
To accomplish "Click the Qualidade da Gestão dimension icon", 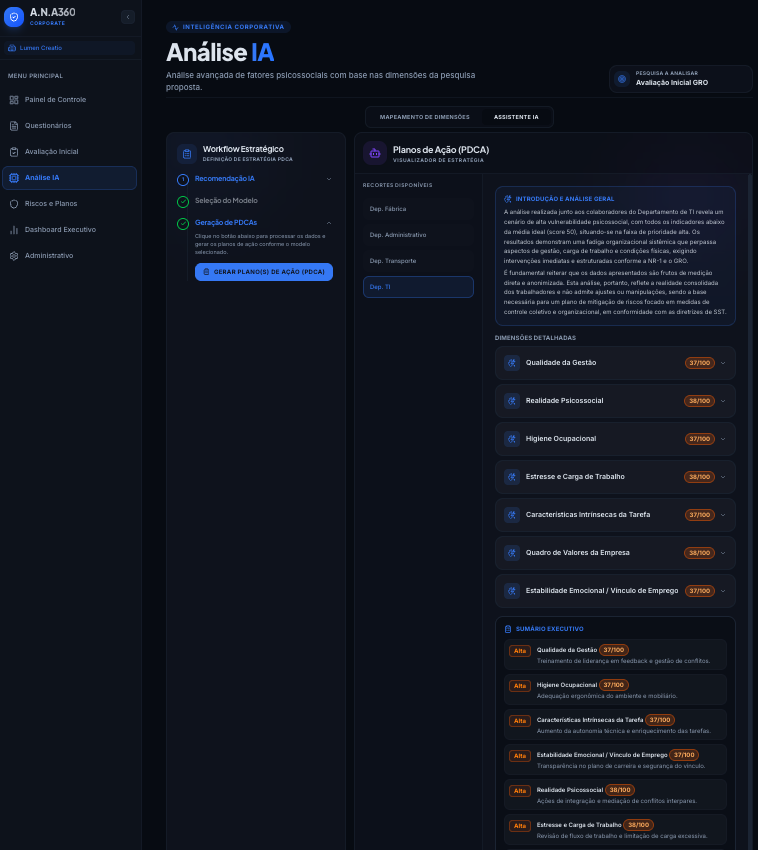I will click(x=512, y=363).
